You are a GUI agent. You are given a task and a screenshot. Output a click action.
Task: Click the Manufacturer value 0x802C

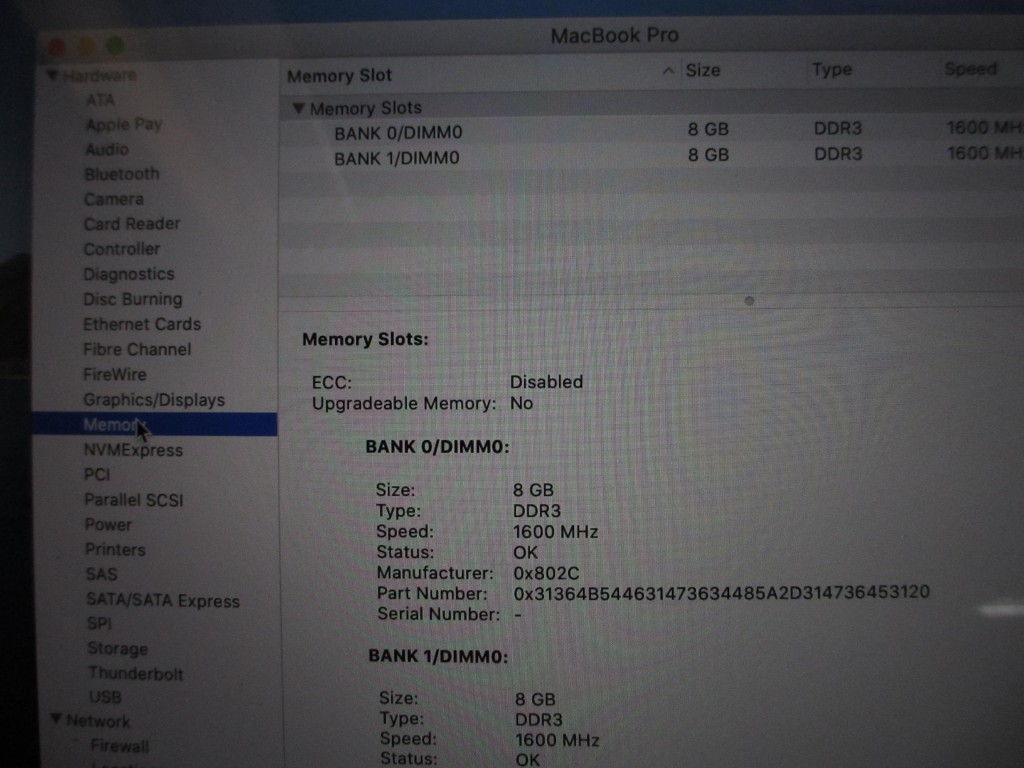point(546,573)
